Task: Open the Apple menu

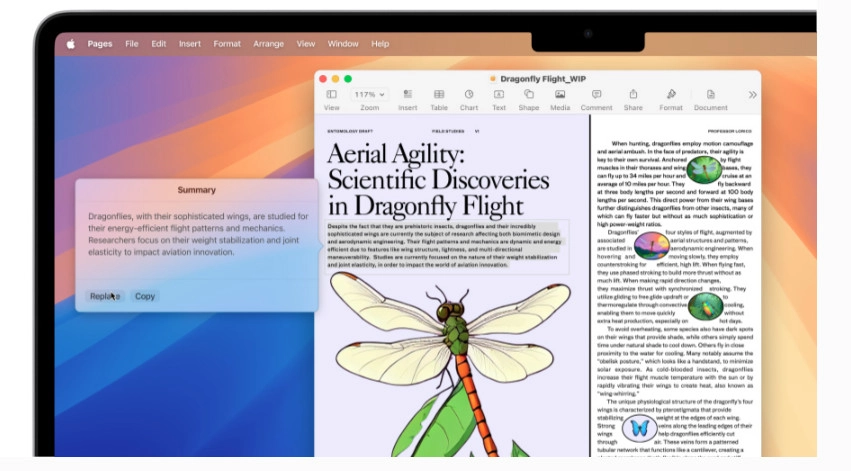Action: (70, 44)
